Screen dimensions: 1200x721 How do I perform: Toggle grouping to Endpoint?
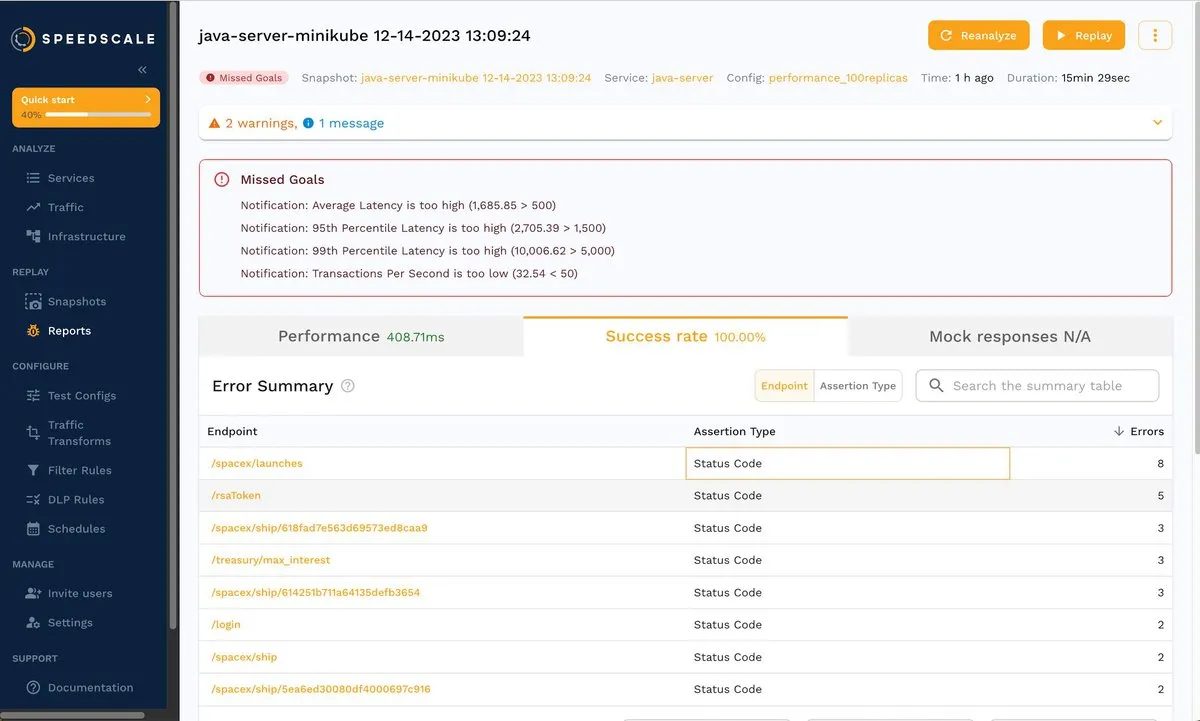tap(784, 386)
